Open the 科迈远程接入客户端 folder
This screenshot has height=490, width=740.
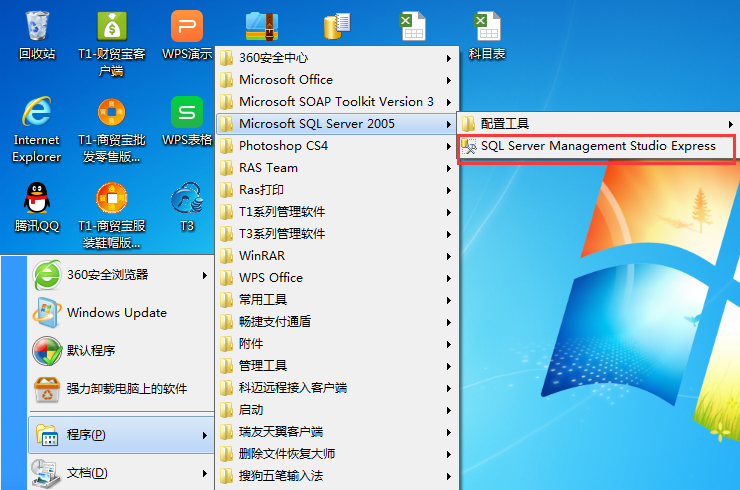[x=336, y=388]
